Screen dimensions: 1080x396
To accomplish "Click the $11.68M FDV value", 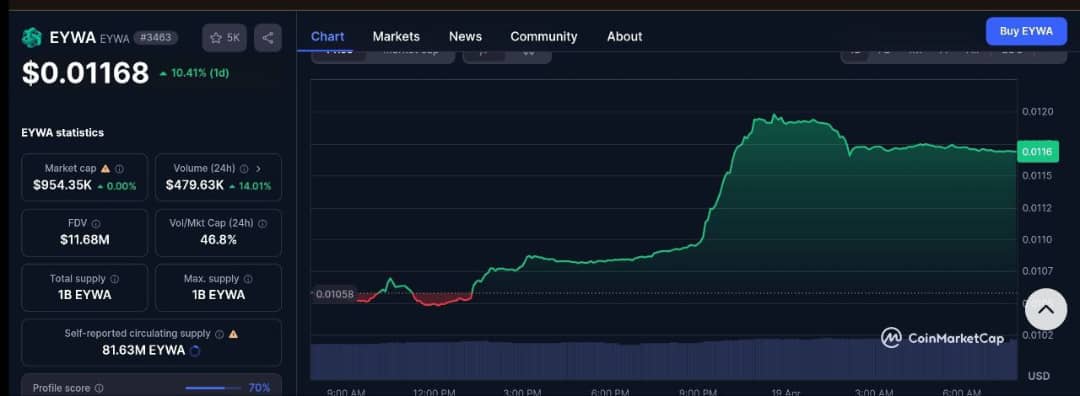I will (x=85, y=240).
